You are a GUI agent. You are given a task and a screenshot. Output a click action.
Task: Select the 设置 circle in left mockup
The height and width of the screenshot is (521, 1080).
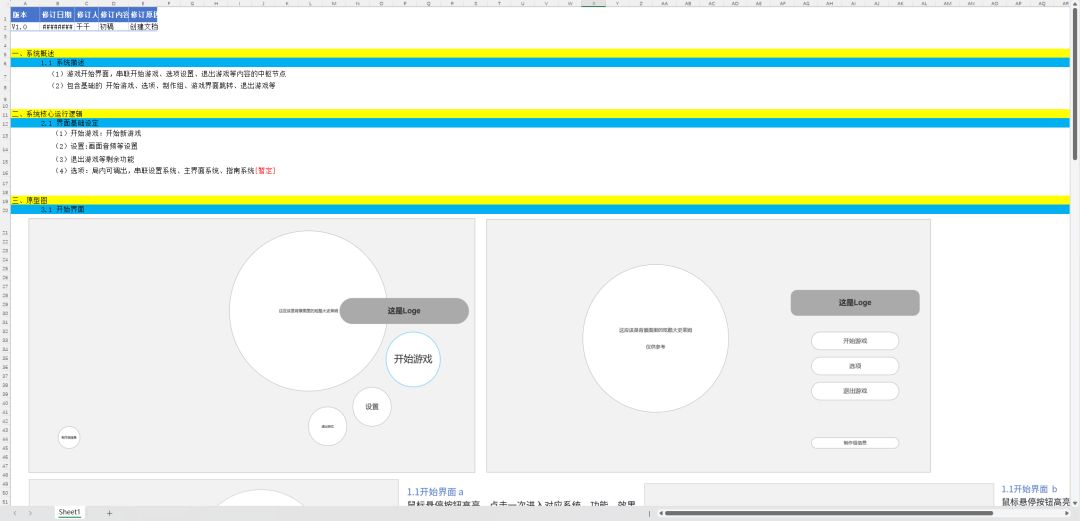pos(372,407)
